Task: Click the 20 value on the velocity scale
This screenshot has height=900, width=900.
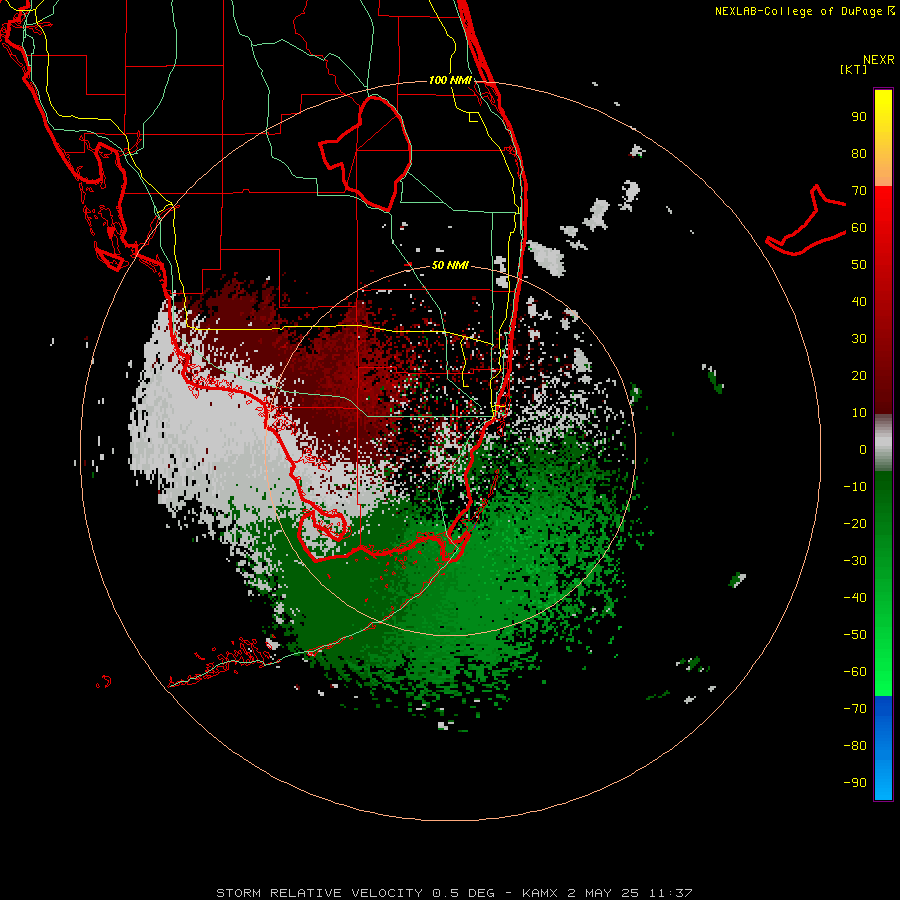Action: click(x=859, y=375)
